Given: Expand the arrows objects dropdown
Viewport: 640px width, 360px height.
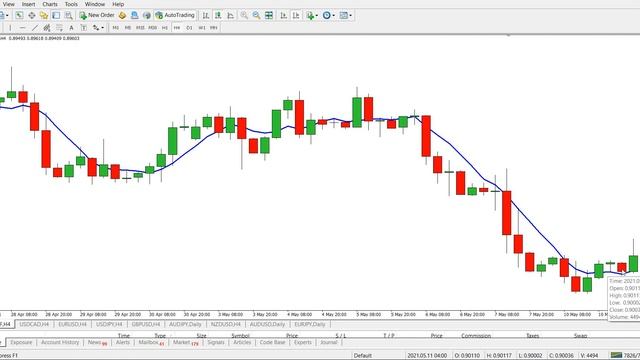Looking at the screenshot, I should pos(102,28).
